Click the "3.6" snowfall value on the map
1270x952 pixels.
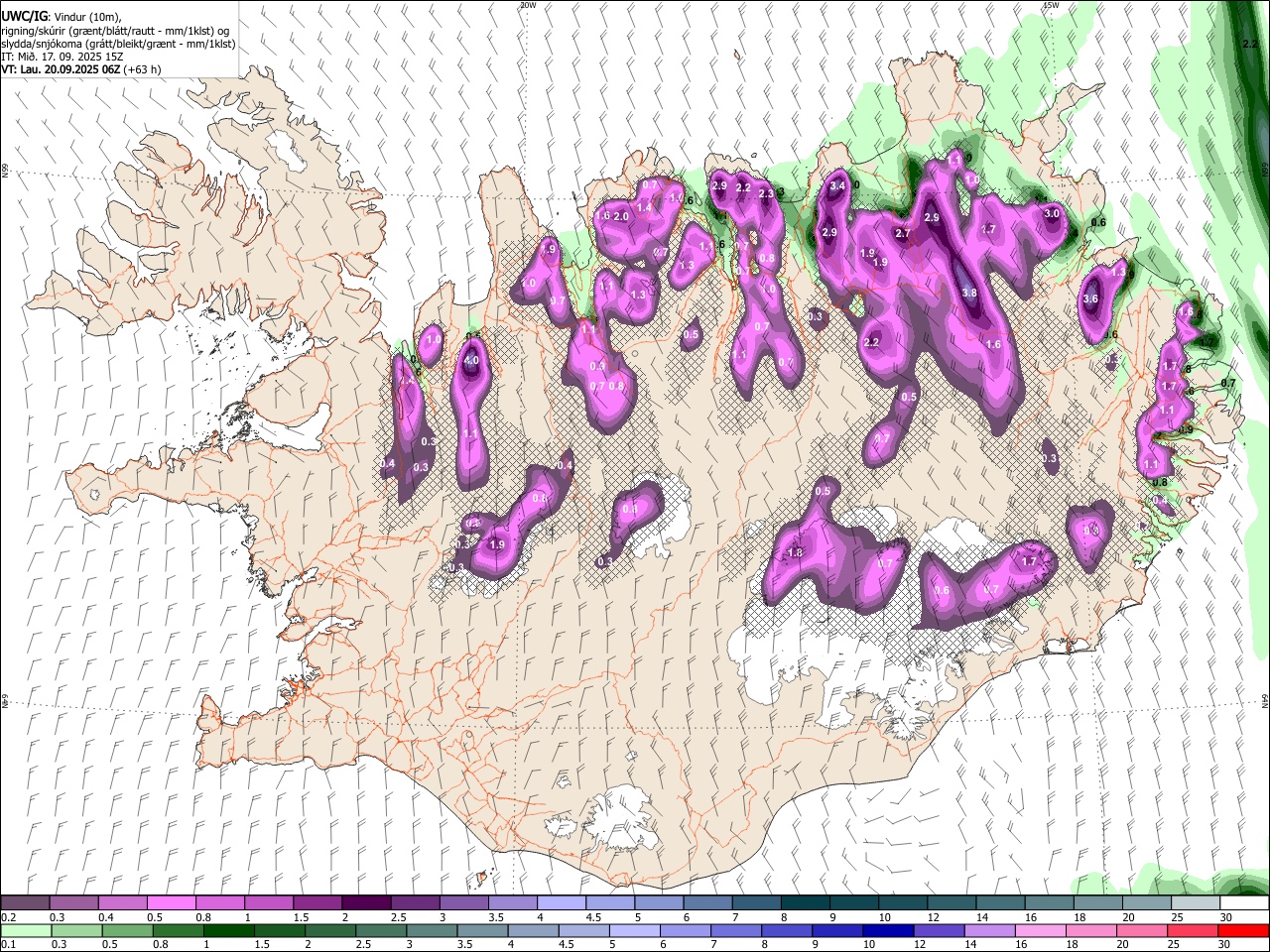[x=1091, y=298]
